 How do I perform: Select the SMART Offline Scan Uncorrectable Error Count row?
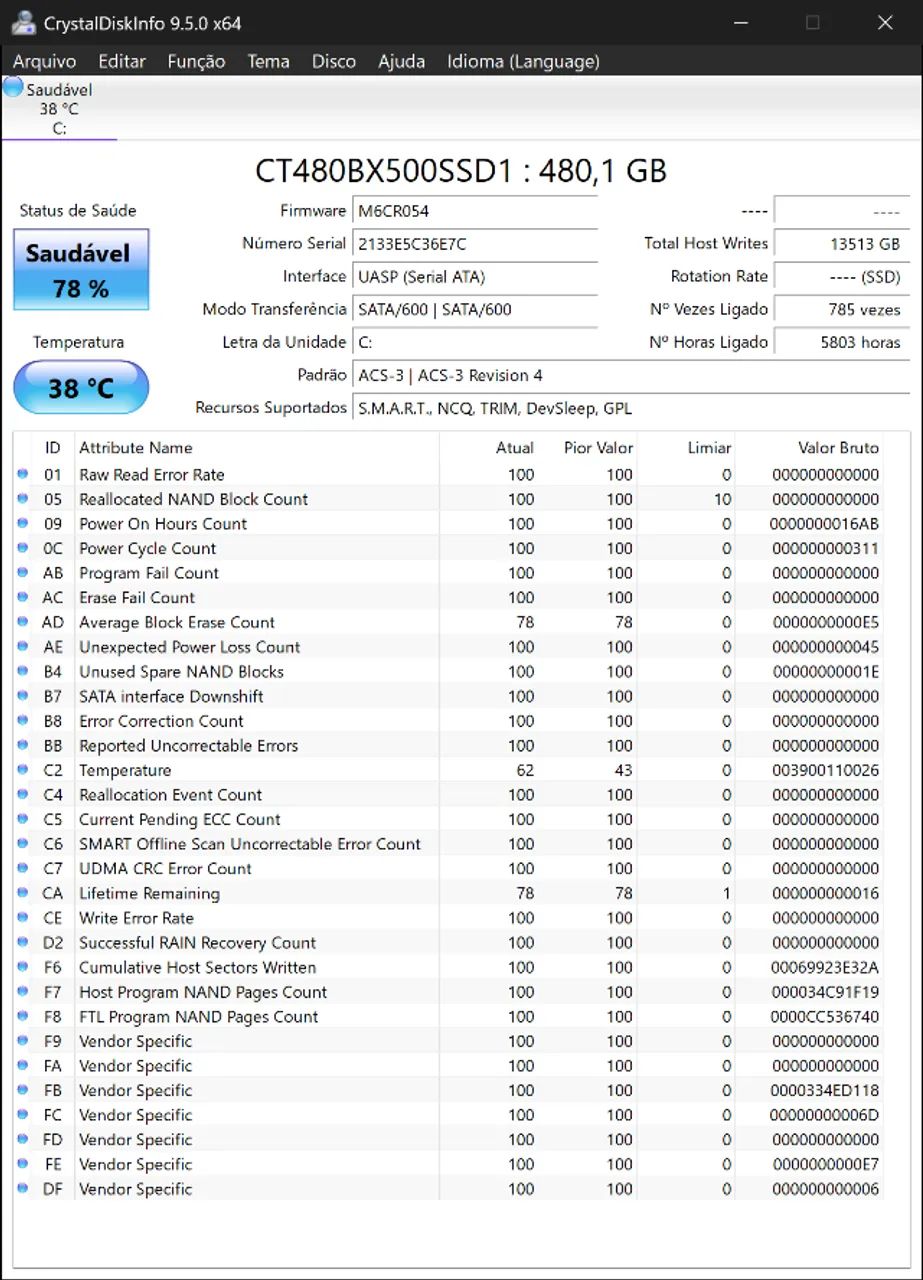pyautogui.click(x=448, y=844)
